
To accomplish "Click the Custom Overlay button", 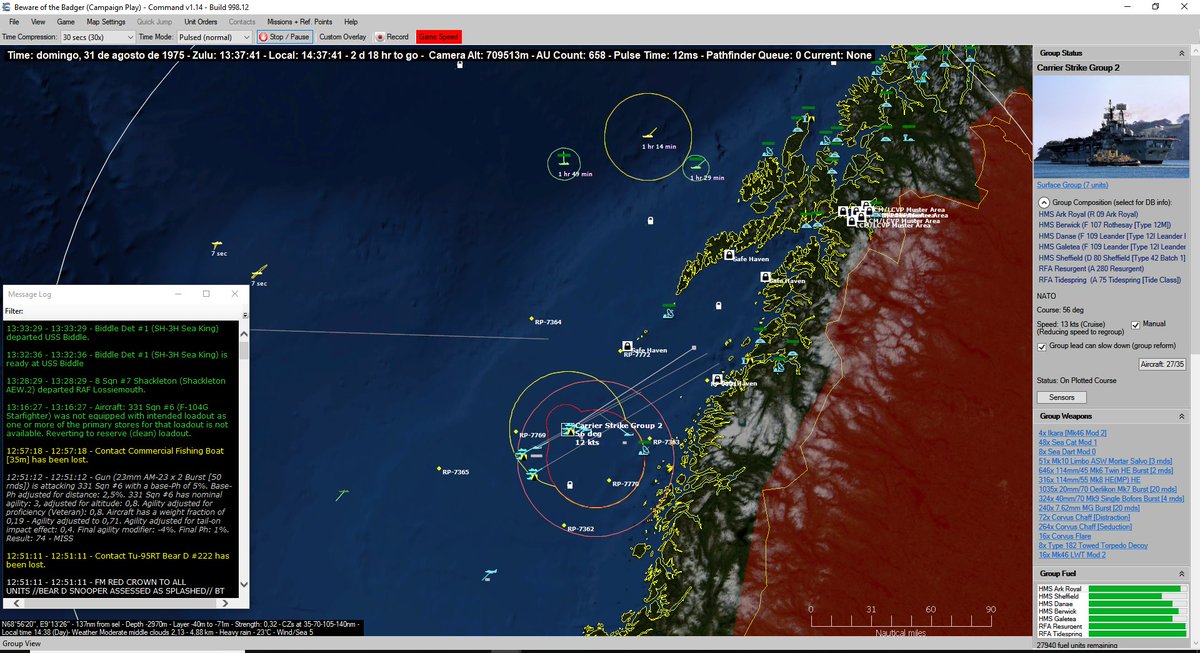I will coord(343,37).
